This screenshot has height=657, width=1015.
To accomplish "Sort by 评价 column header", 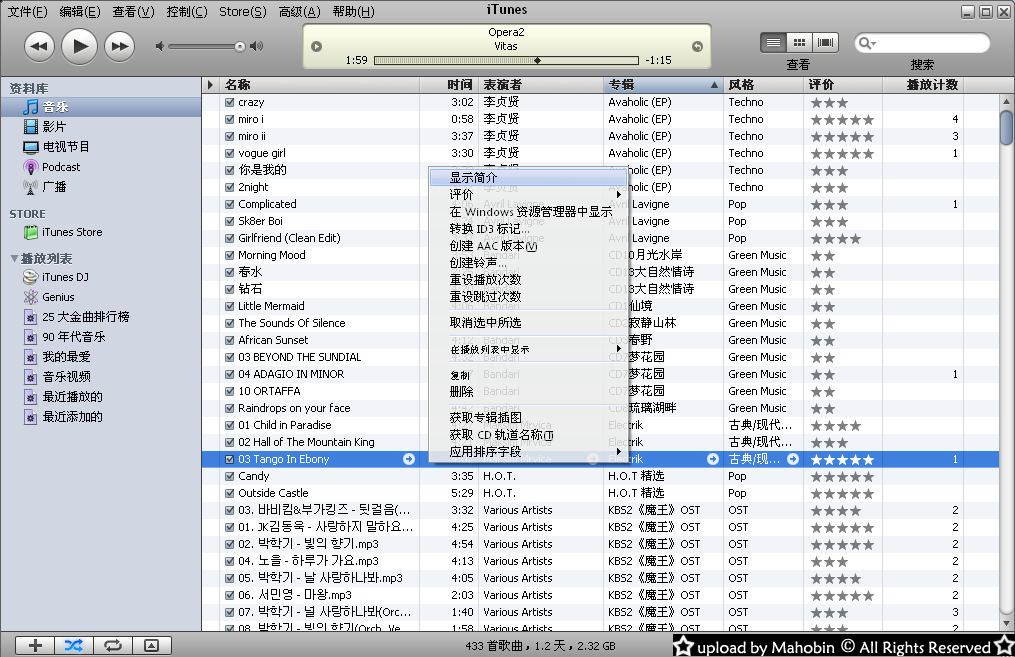I will 843,85.
